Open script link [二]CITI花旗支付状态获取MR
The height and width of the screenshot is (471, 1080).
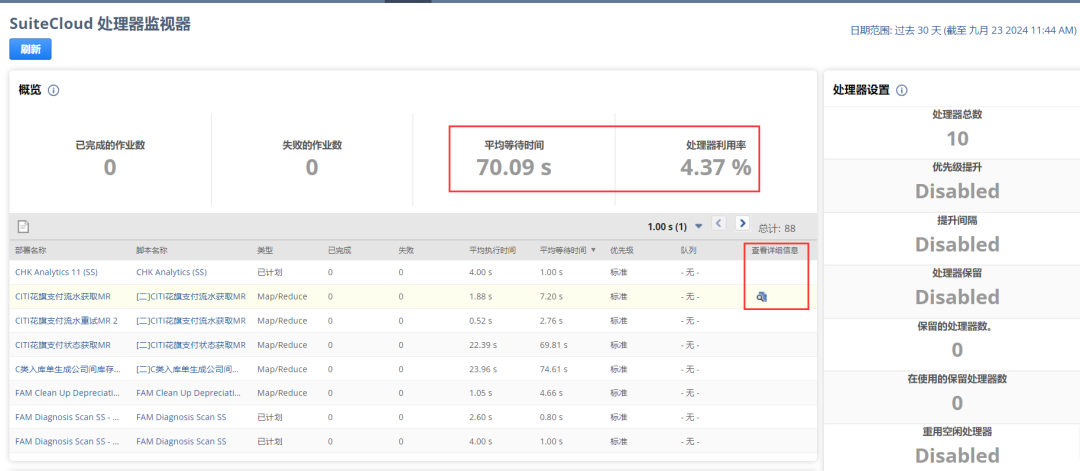tap(191, 345)
